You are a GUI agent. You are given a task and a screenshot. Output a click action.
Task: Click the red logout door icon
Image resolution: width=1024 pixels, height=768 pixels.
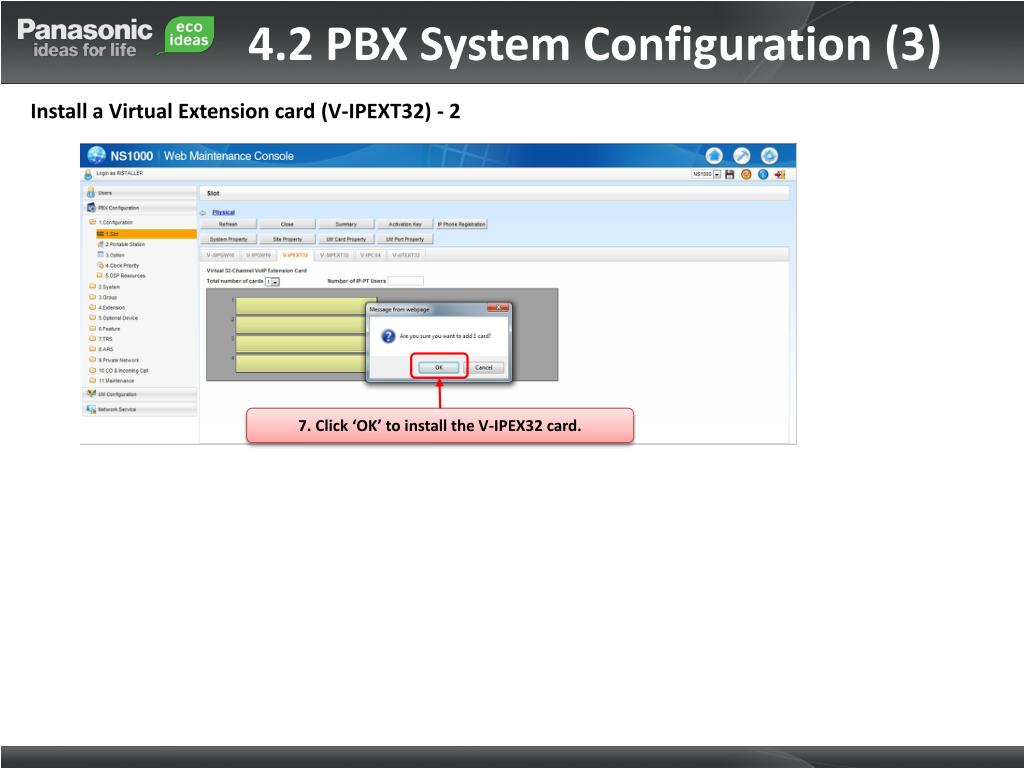780,174
